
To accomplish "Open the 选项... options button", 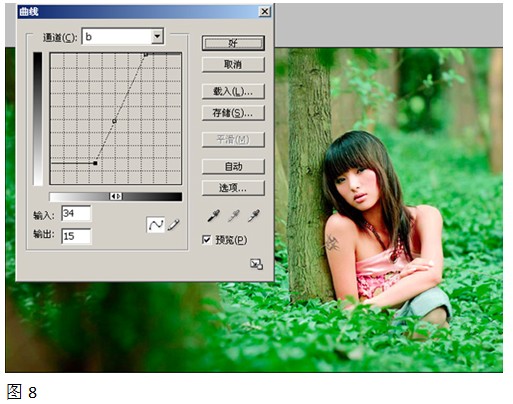I will (x=233, y=188).
